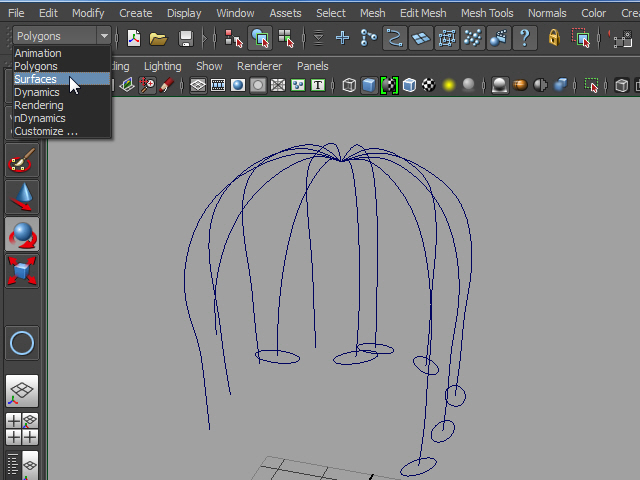Toggle the viewport grid display
This screenshot has height=480, width=640.
click(198, 85)
